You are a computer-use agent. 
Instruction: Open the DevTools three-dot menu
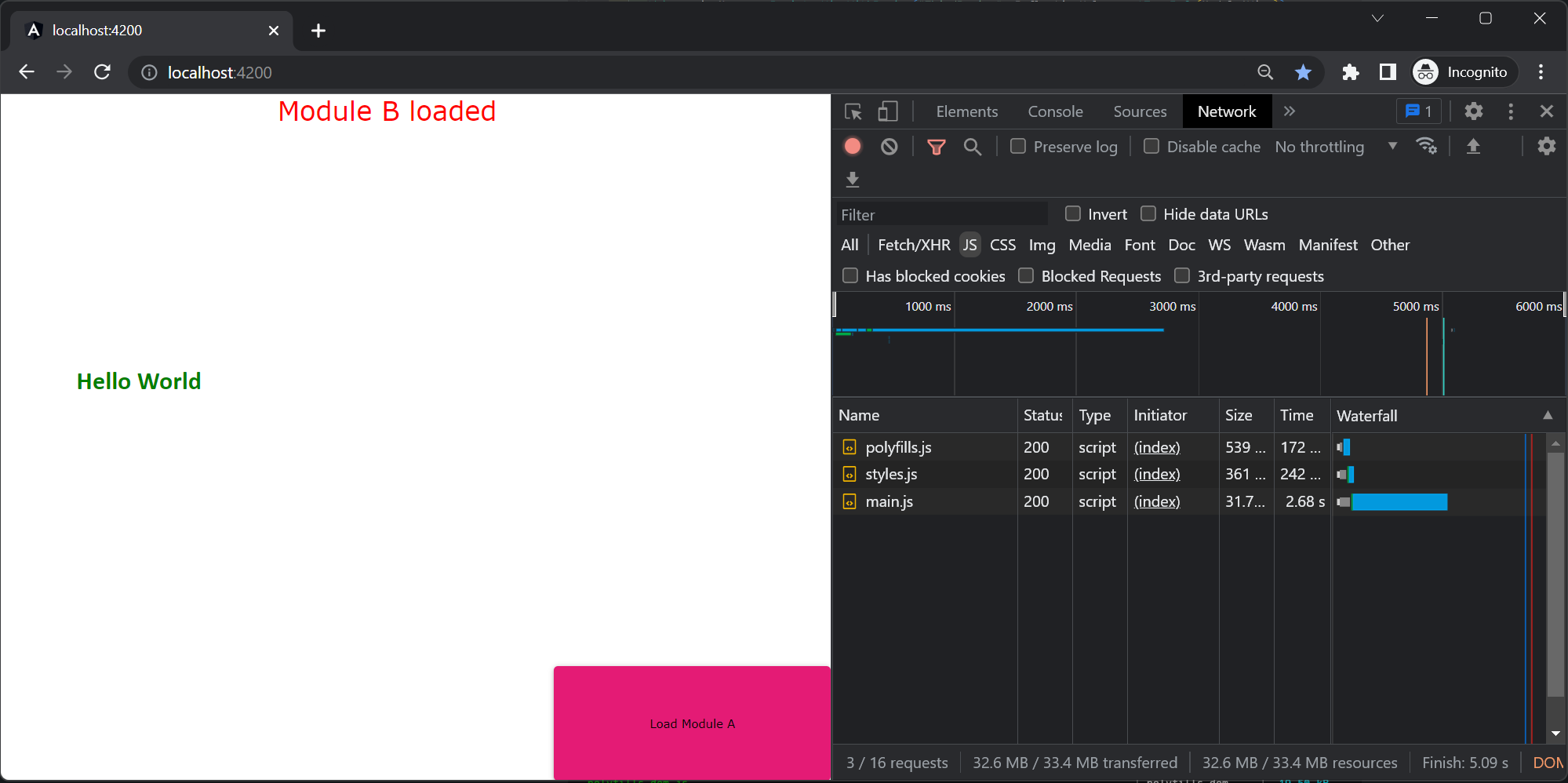(x=1510, y=111)
